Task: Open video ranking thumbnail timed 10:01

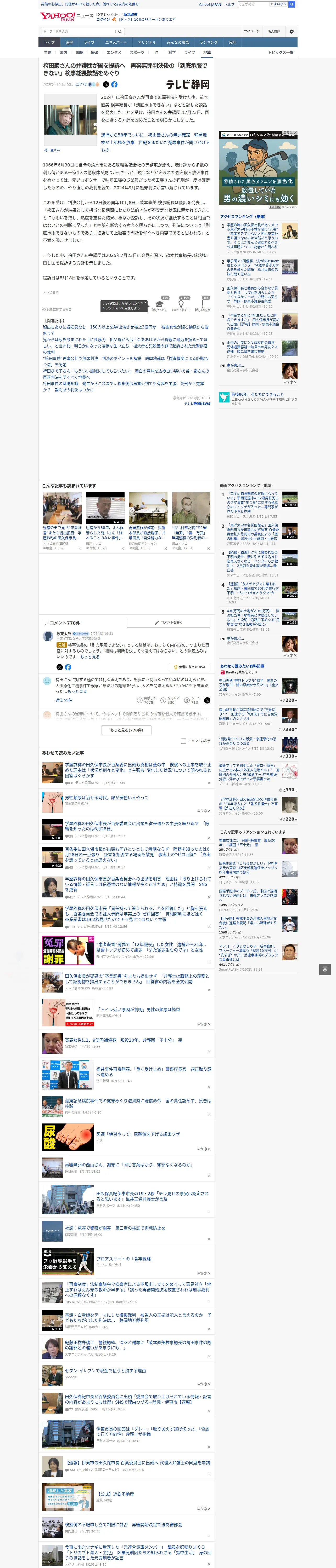Action: (x=290, y=500)
